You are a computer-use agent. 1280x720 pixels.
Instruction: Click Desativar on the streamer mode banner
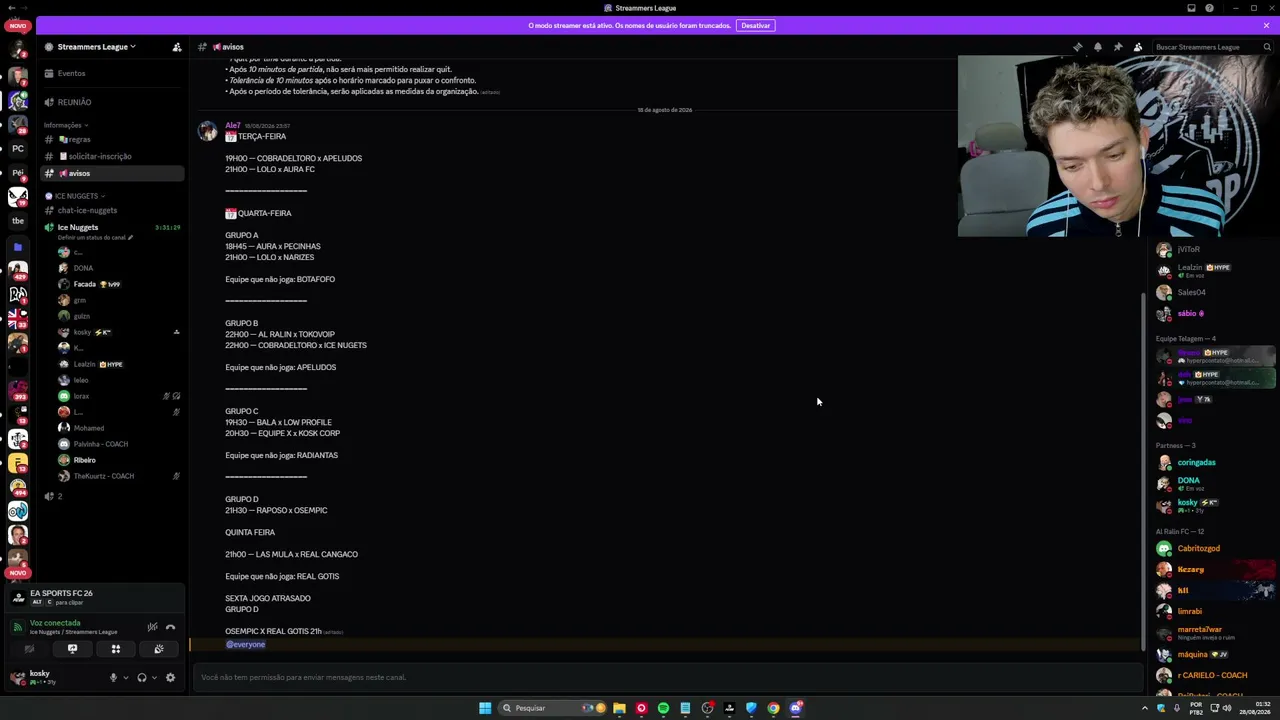click(756, 25)
